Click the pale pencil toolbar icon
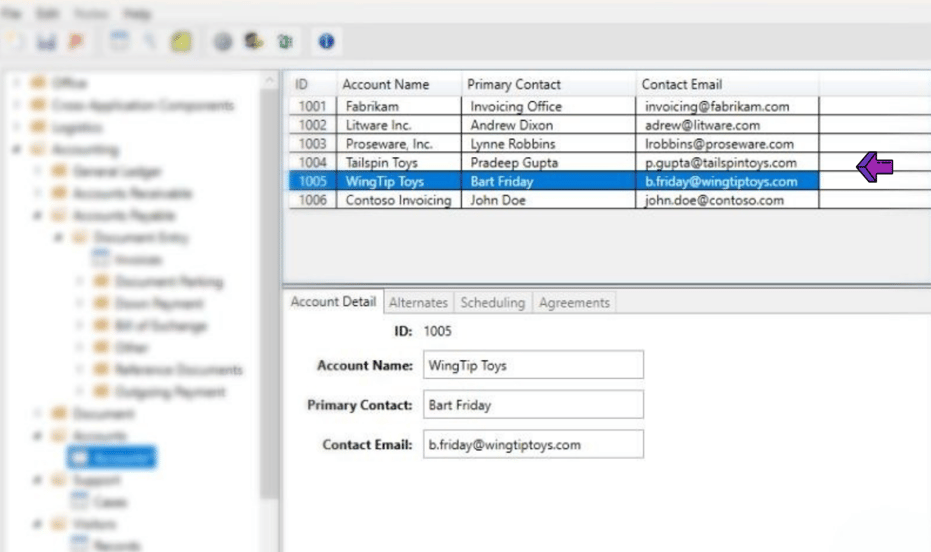 (x=150, y=42)
